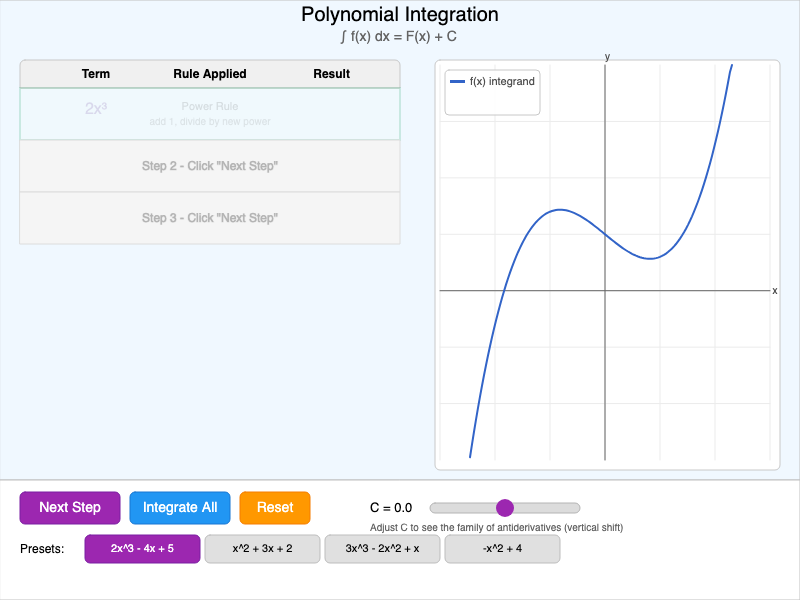Click the Next Step button
The height and width of the screenshot is (602, 800).
click(69, 507)
